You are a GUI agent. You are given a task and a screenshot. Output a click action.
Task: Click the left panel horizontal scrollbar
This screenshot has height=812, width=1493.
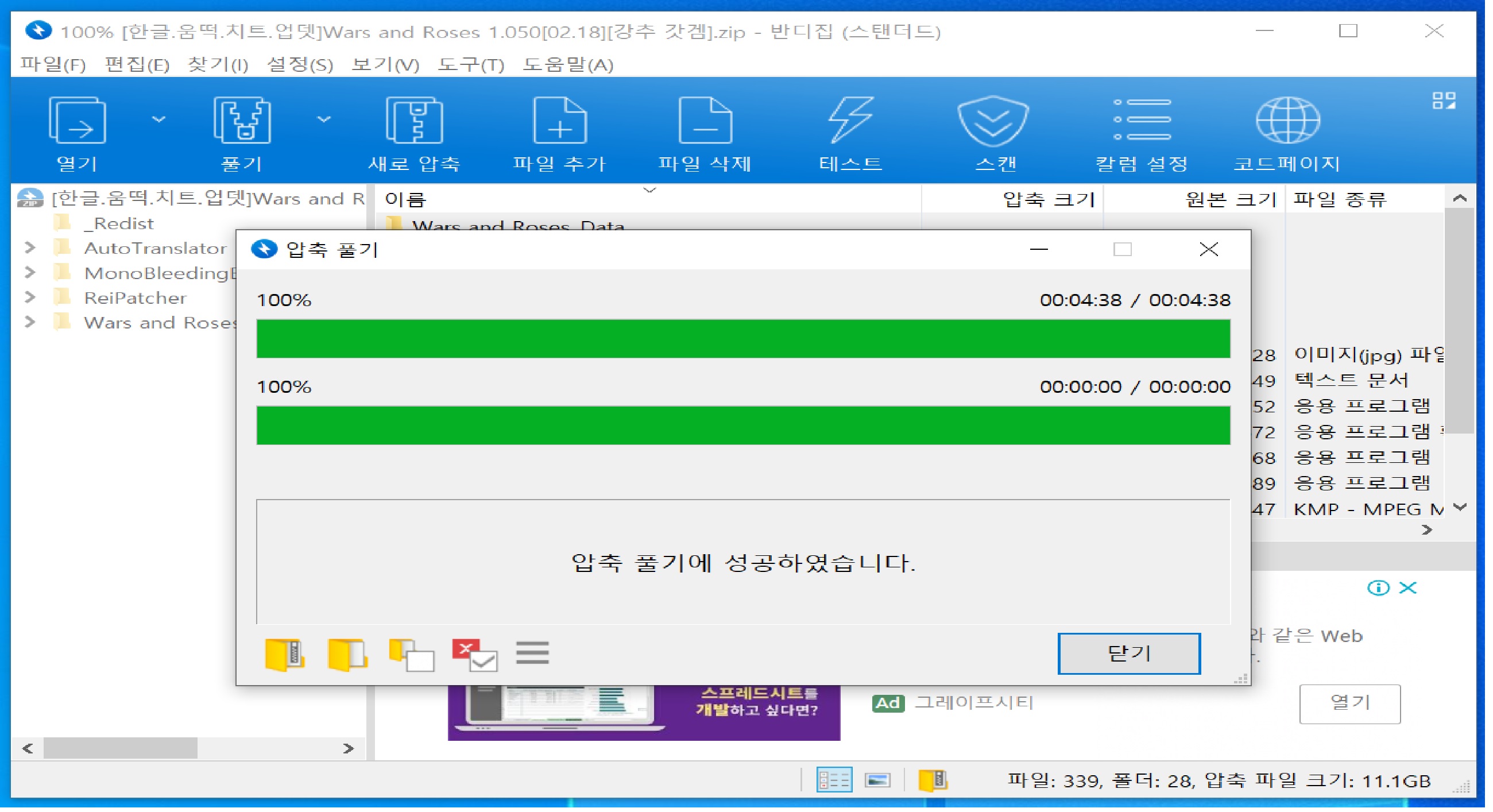click(x=121, y=748)
